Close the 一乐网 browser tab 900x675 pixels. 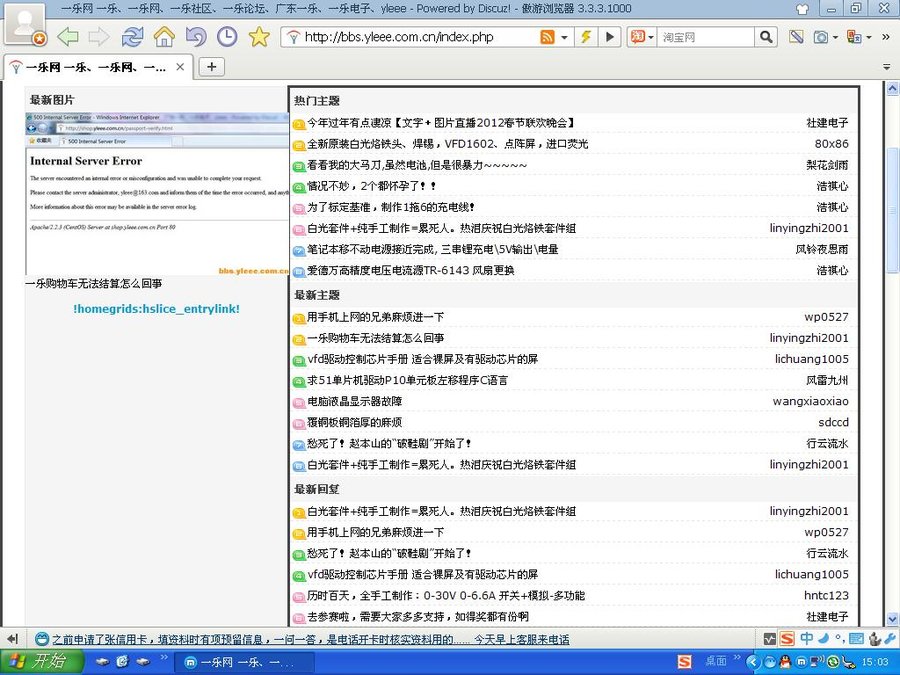coord(180,67)
